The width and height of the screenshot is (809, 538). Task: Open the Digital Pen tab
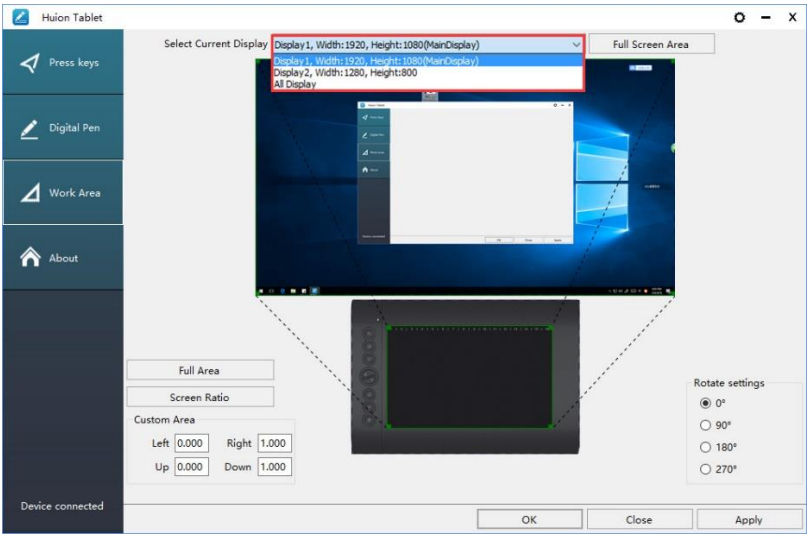[x=63, y=127]
